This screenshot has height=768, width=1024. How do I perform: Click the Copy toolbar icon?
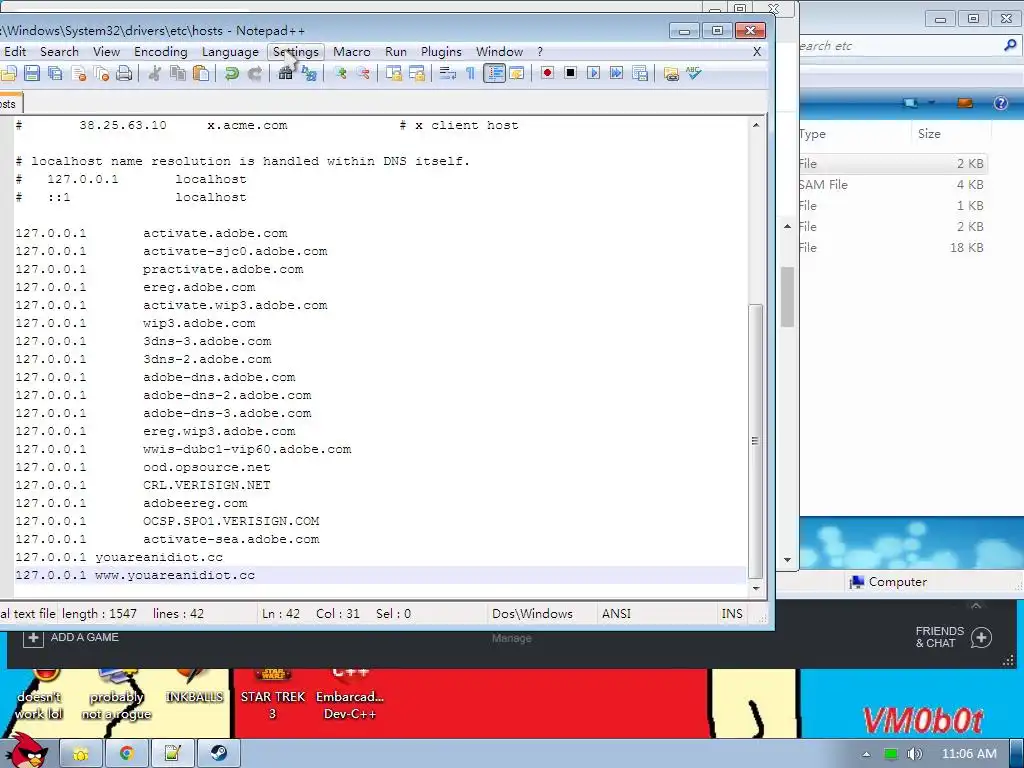click(178, 73)
